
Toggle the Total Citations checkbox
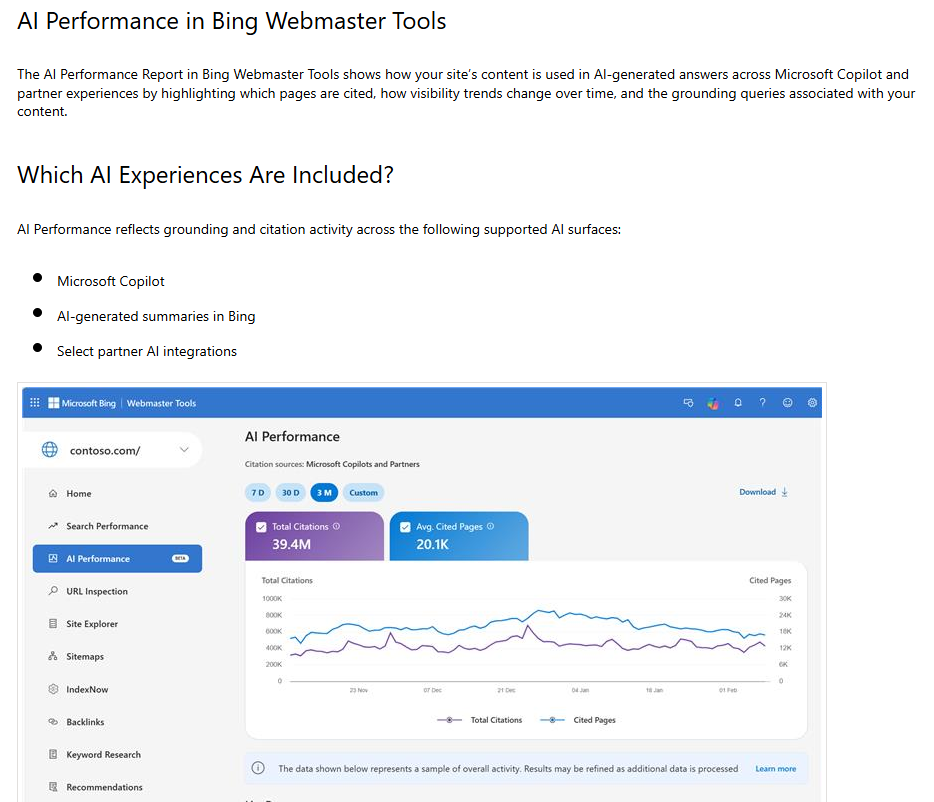[x=261, y=527]
